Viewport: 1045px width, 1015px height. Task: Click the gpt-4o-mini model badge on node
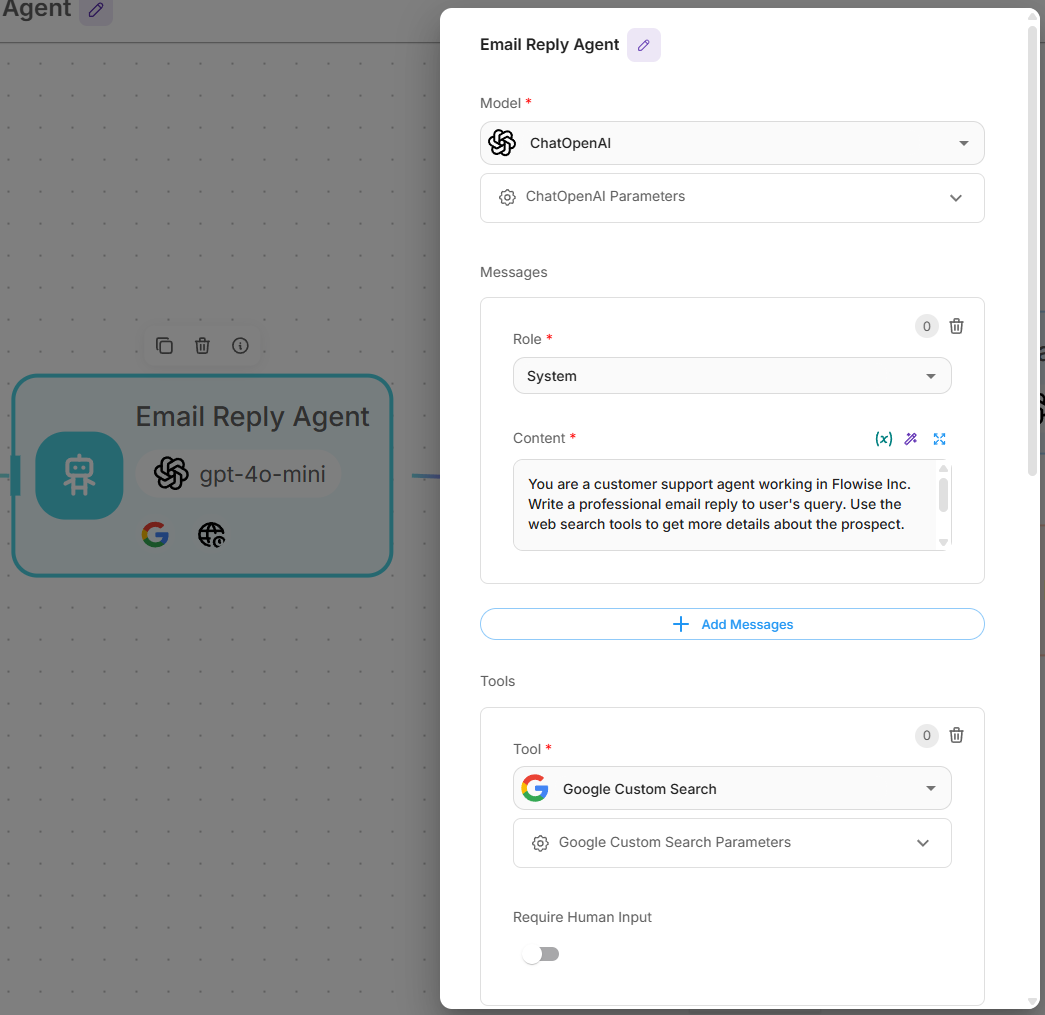point(239,474)
